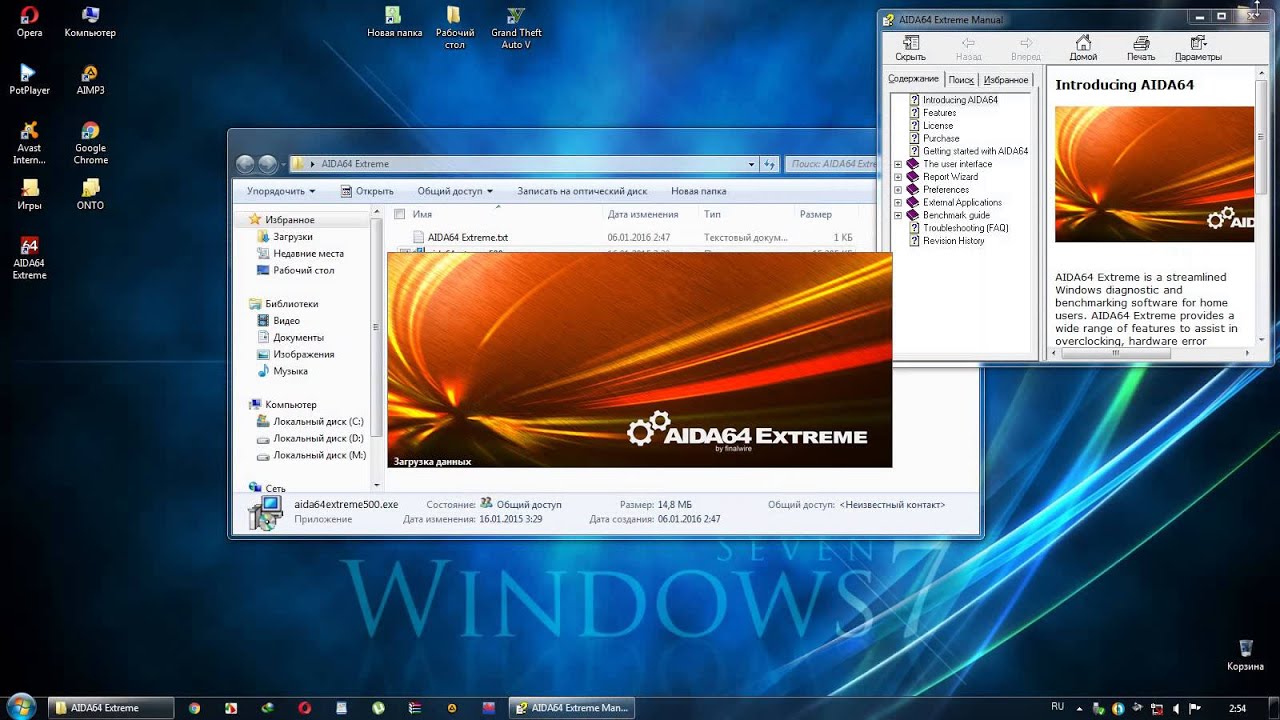Click the Back arrow in Explorer window
This screenshot has height=720, width=1280.
tap(246, 164)
